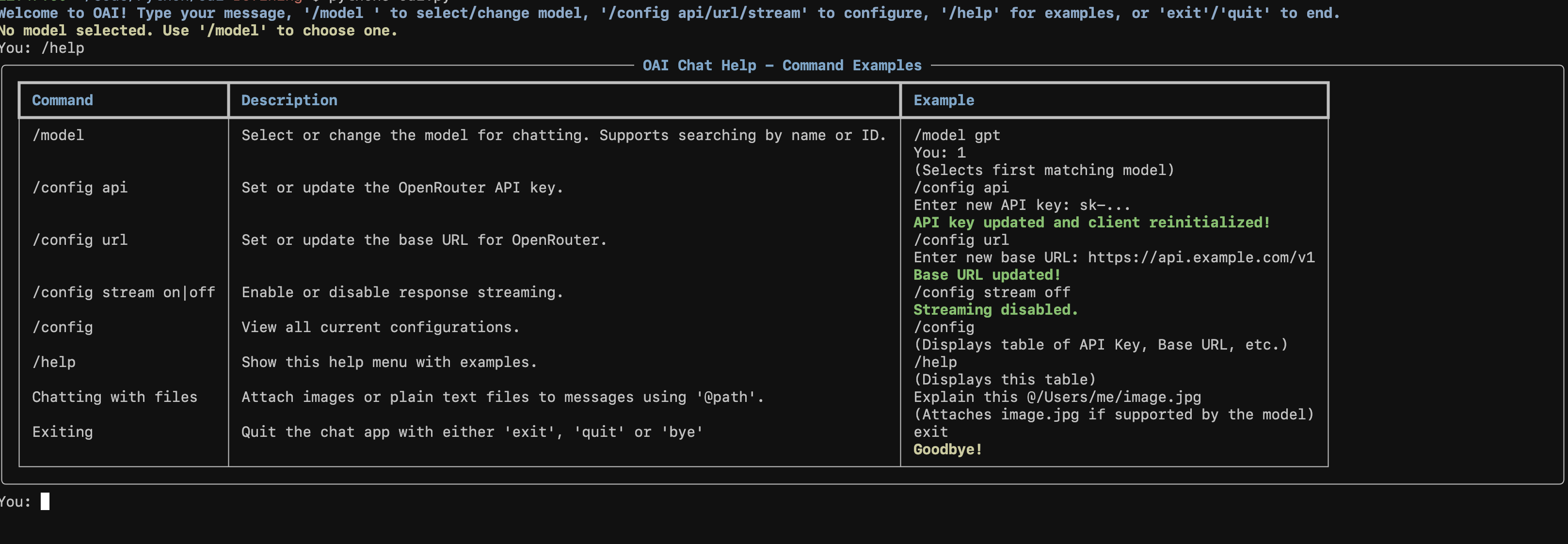
Task: Click the 'OAI Chat Help – Command Examples' title
Action: (x=782, y=65)
